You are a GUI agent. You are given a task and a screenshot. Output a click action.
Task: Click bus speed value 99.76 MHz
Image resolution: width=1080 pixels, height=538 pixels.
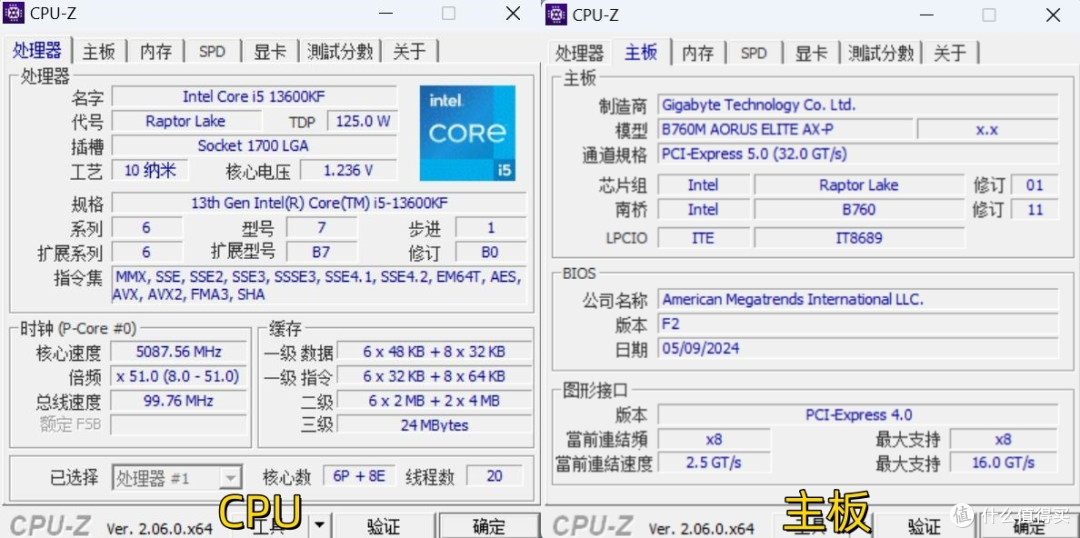coord(178,401)
